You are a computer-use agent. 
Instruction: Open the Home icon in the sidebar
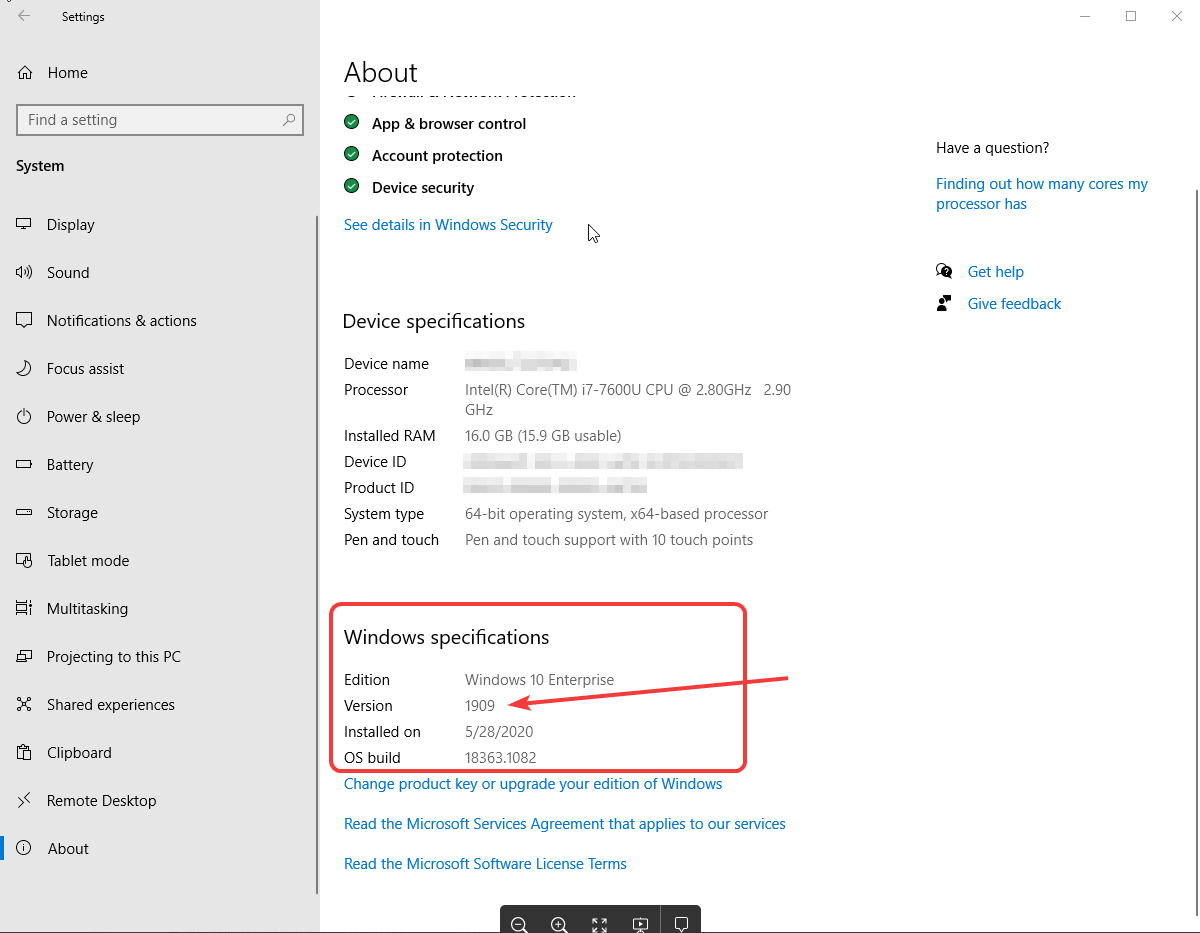coord(25,72)
